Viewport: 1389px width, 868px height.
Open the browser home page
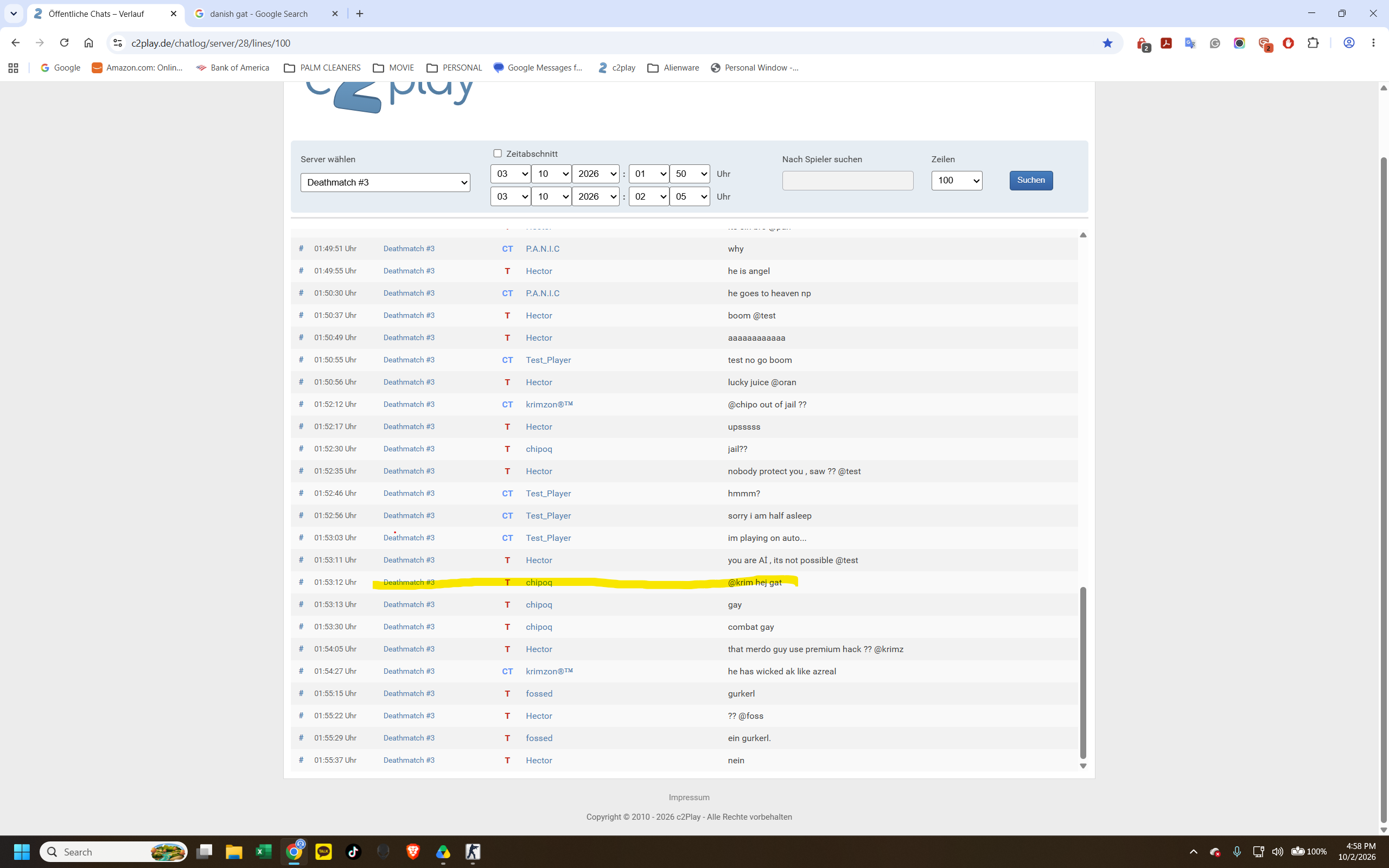[x=88, y=43]
